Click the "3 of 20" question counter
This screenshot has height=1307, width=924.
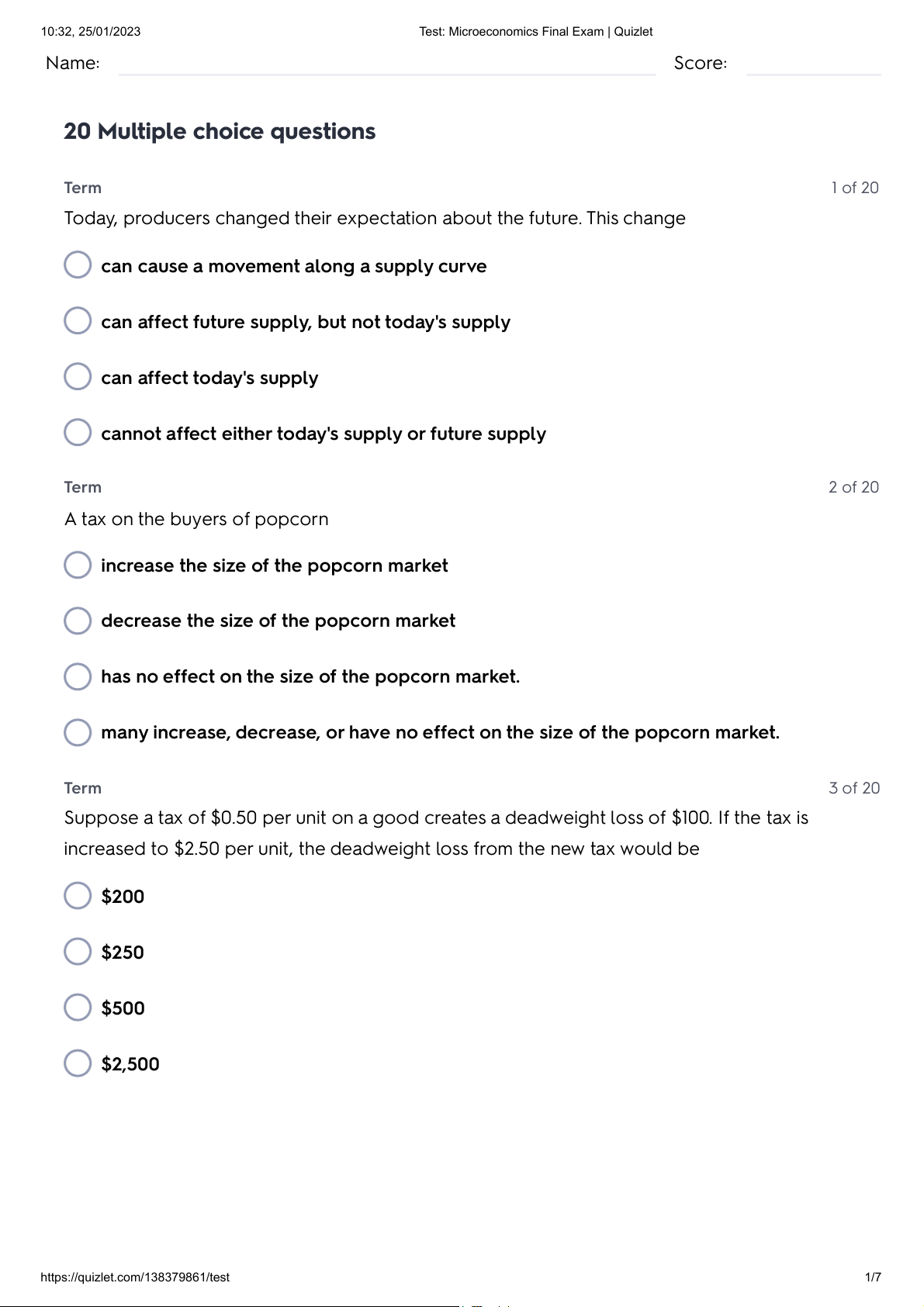point(854,788)
